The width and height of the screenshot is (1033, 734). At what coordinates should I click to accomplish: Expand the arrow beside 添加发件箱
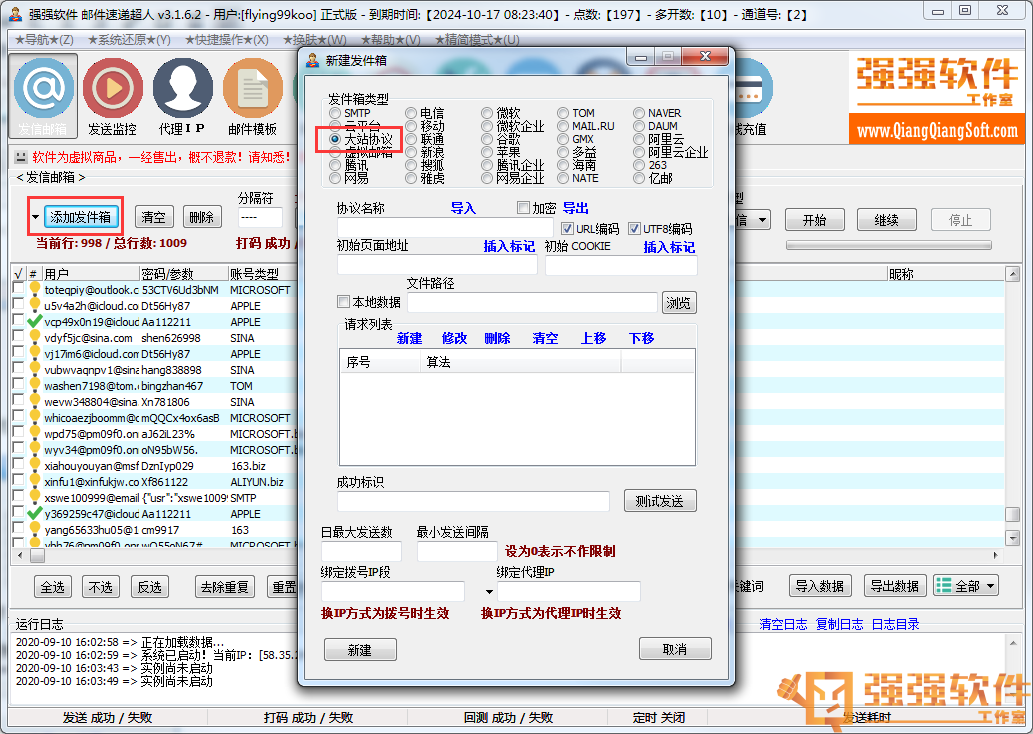coord(36,217)
